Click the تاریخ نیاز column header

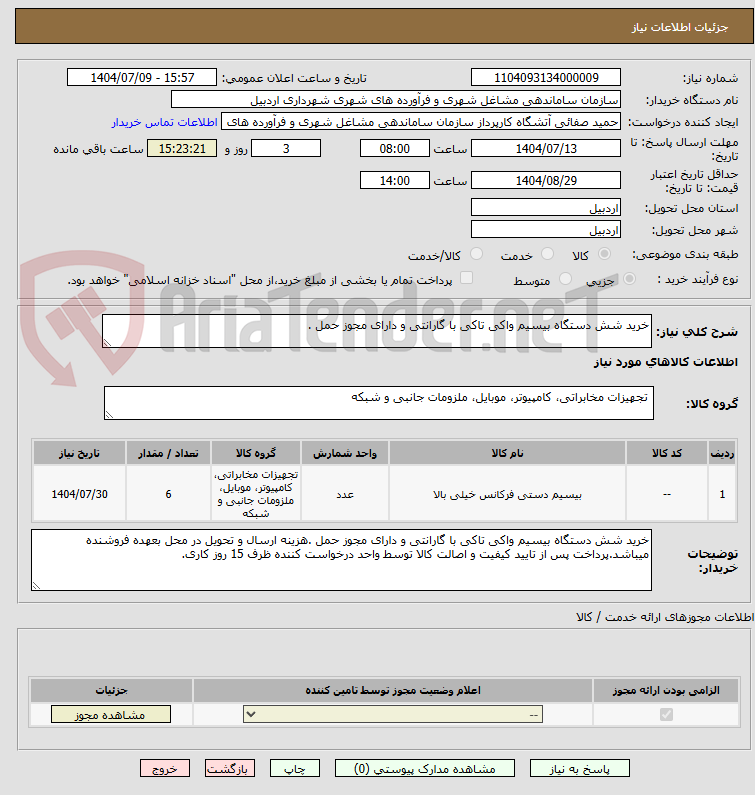pyautogui.click(x=79, y=453)
